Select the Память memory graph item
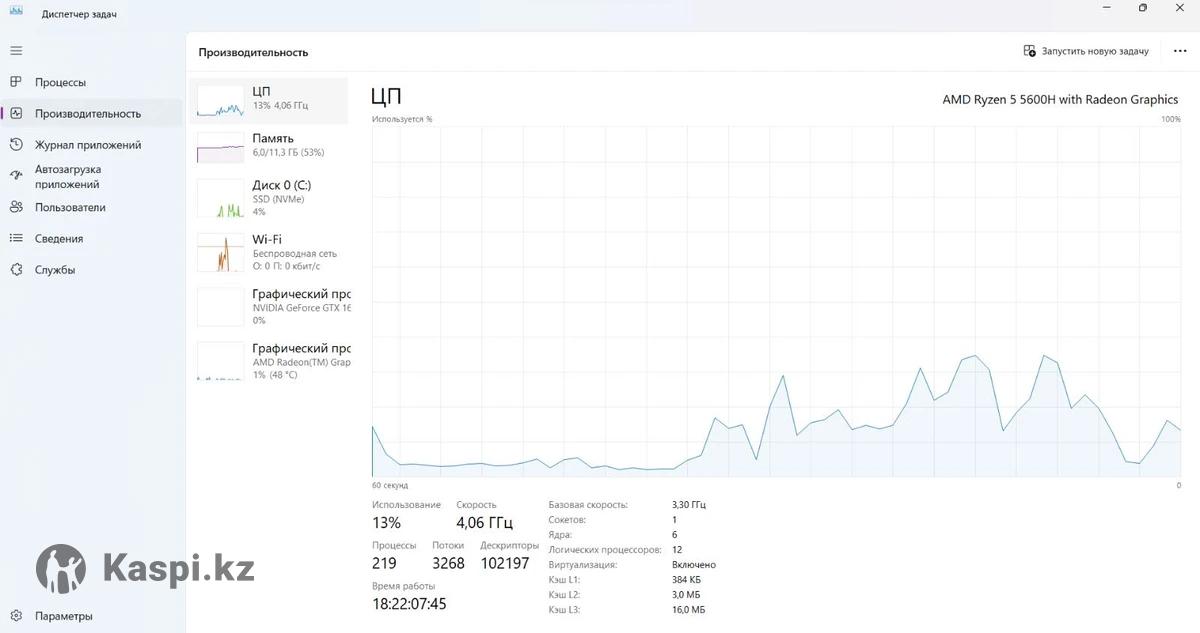The image size is (1200, 633). (268, 145)
